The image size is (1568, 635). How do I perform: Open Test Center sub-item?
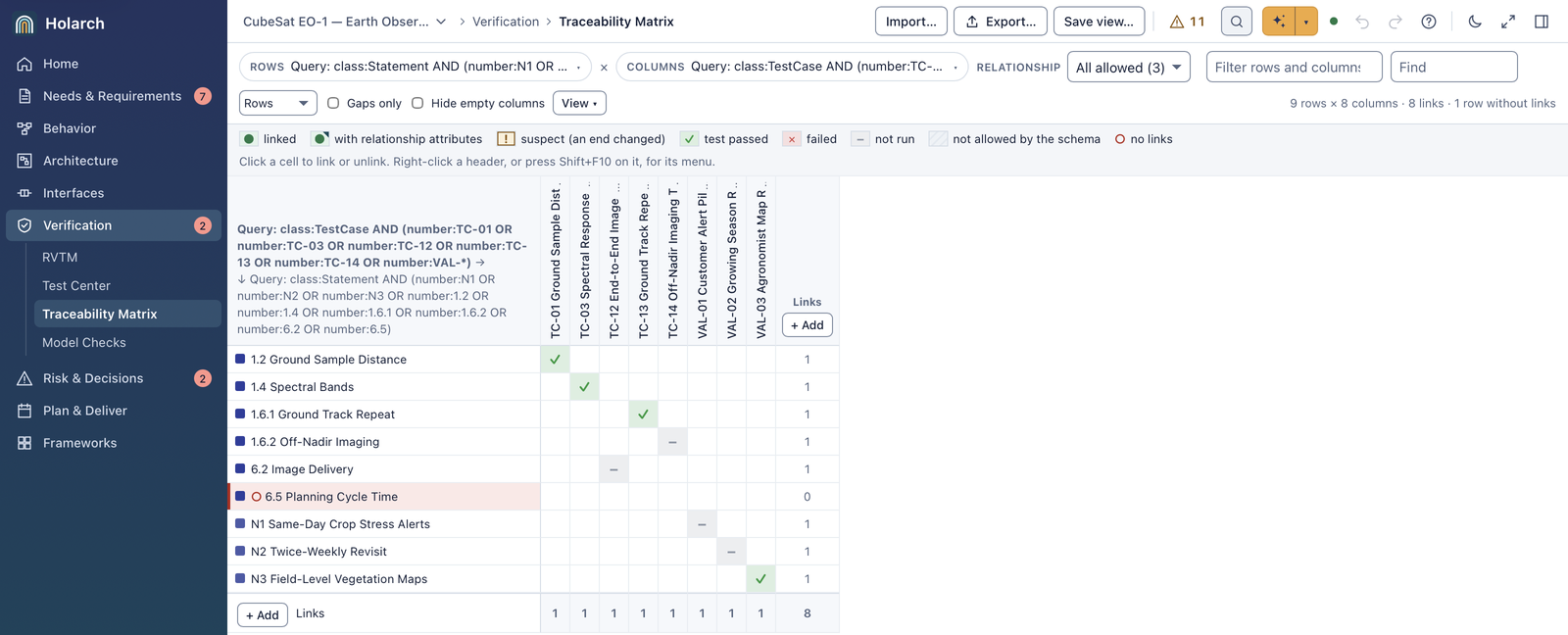(127, 286)
